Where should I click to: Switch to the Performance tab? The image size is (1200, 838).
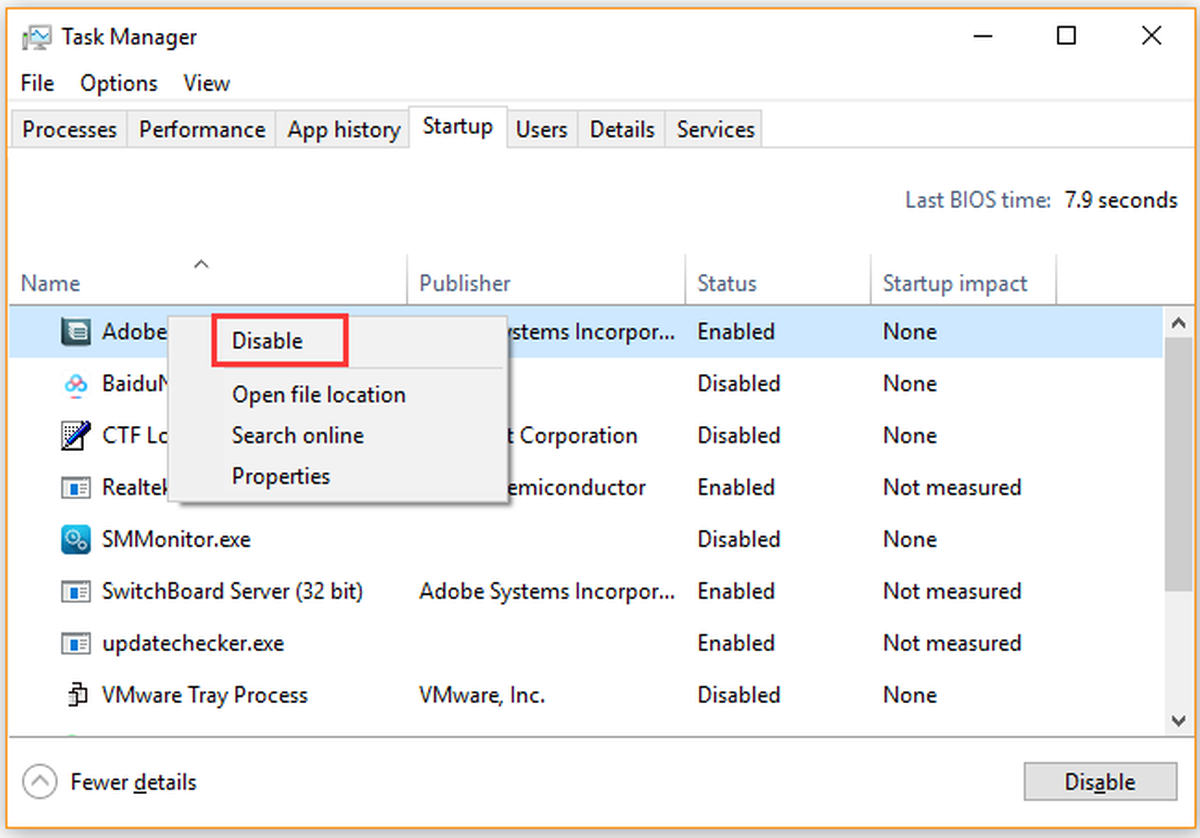pos(202,130)
